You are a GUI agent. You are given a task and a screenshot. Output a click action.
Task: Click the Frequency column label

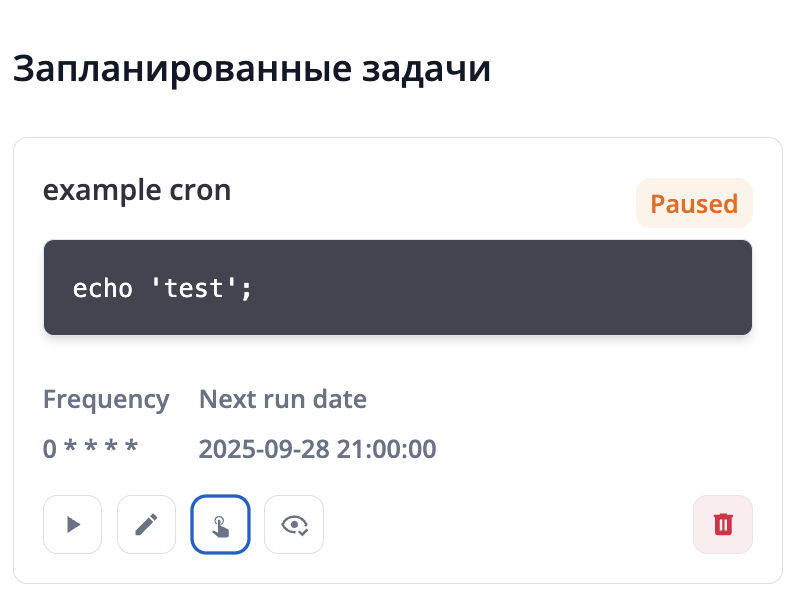click(106, 400)
